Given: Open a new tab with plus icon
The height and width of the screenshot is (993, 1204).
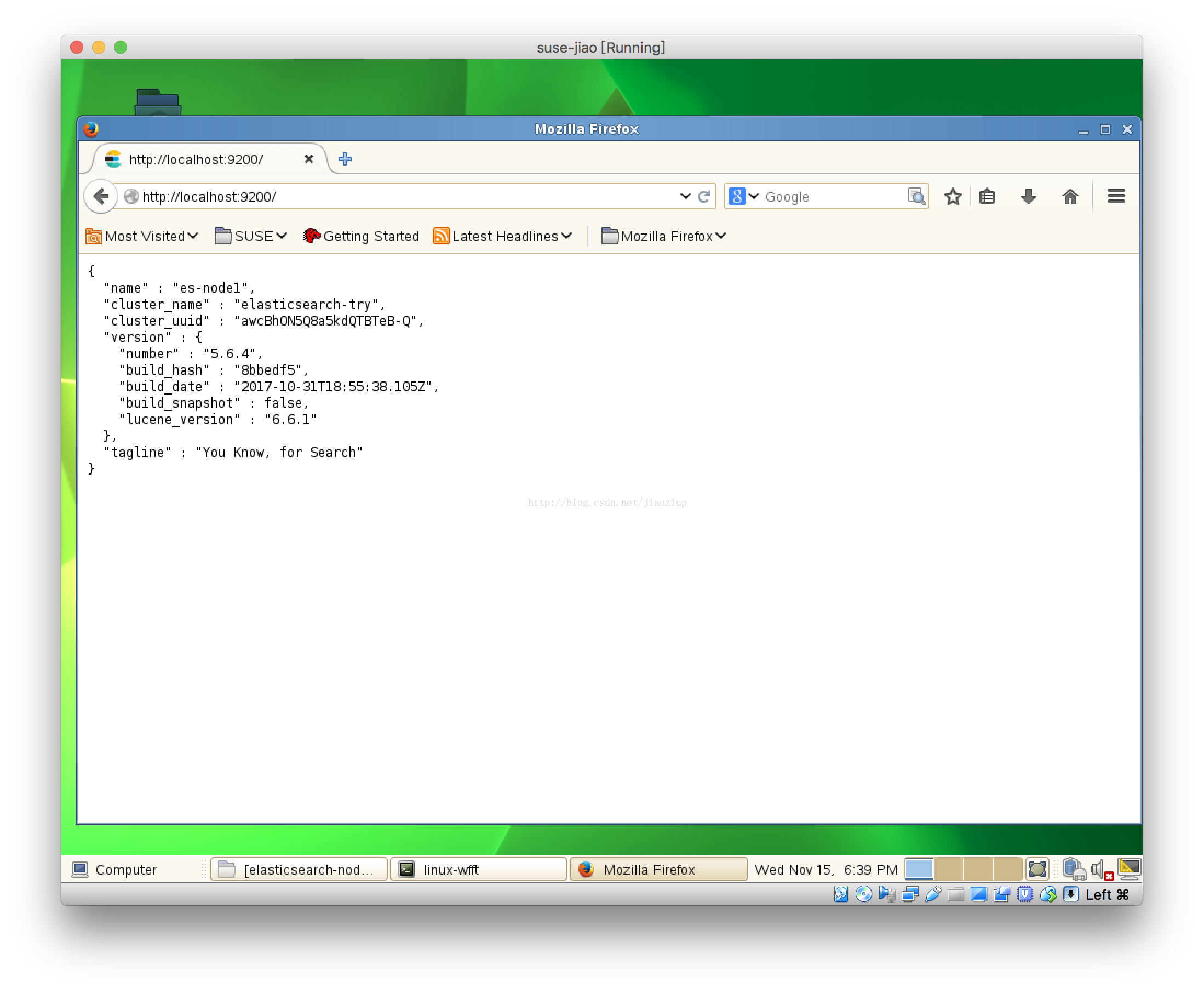Looking at the screenshot, I should [345, 159].
